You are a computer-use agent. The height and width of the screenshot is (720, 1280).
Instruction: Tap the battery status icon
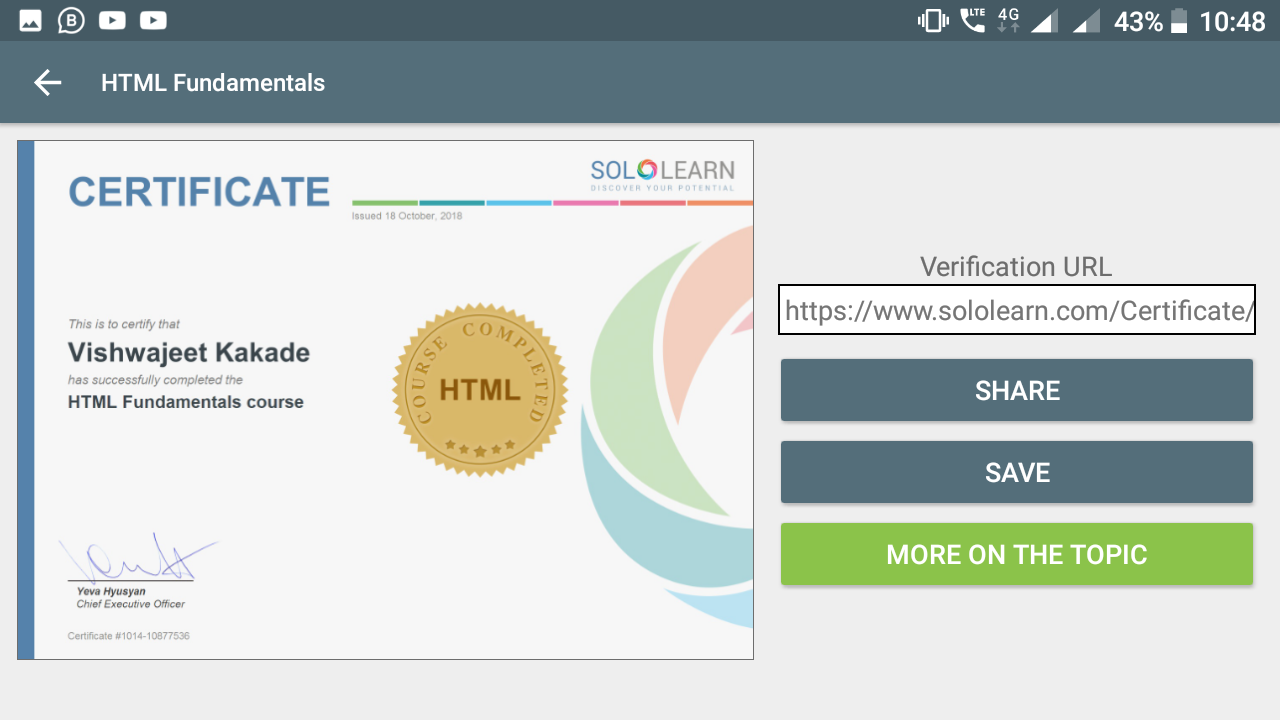(x=1179, y=20)
